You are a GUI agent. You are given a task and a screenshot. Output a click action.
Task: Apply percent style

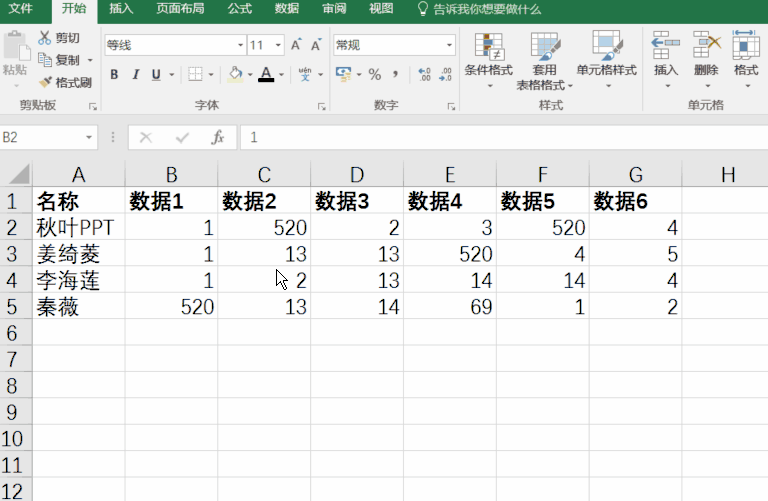click(375, 74)
